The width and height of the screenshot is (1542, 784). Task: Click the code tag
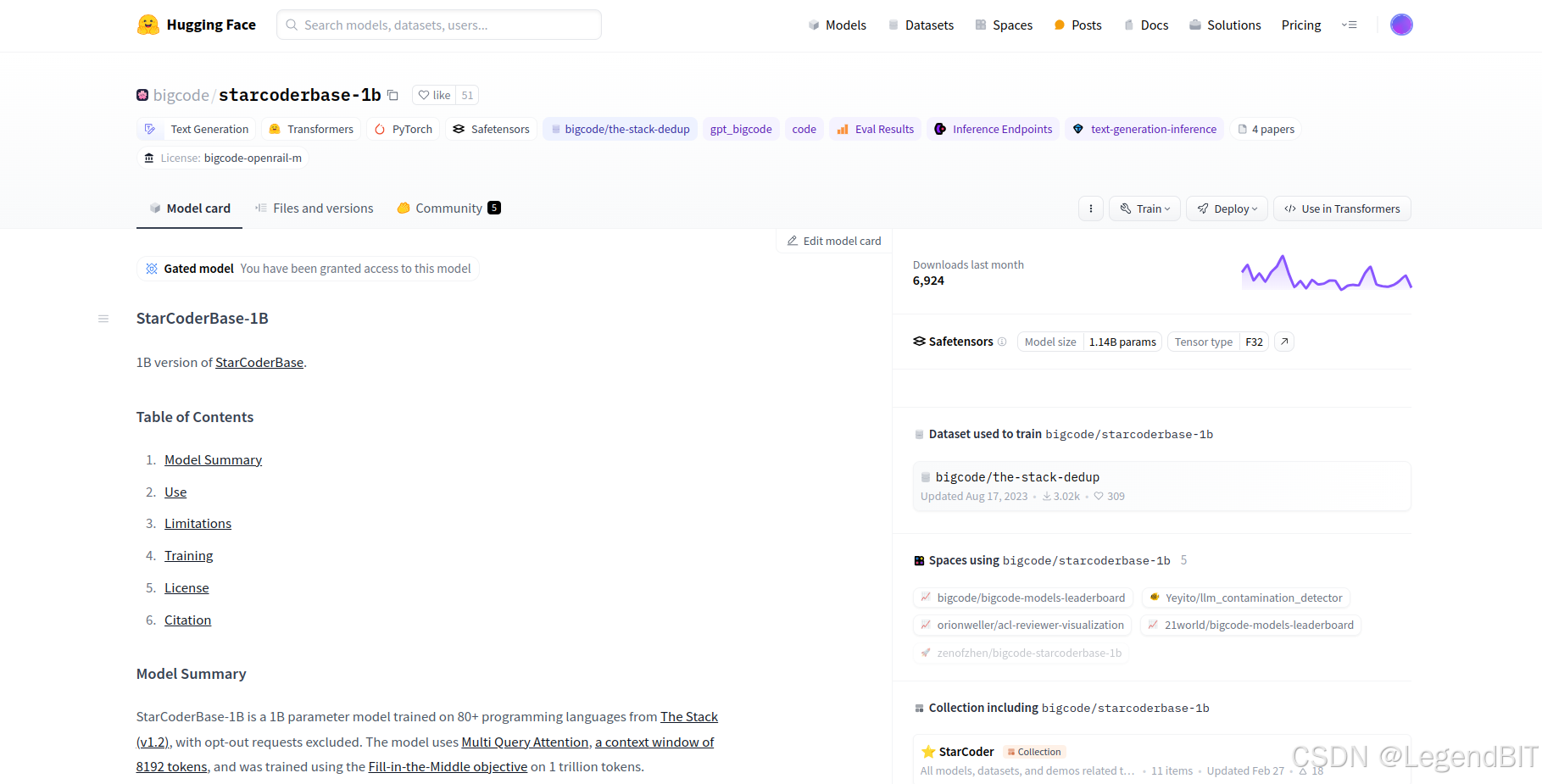point(804,129)
